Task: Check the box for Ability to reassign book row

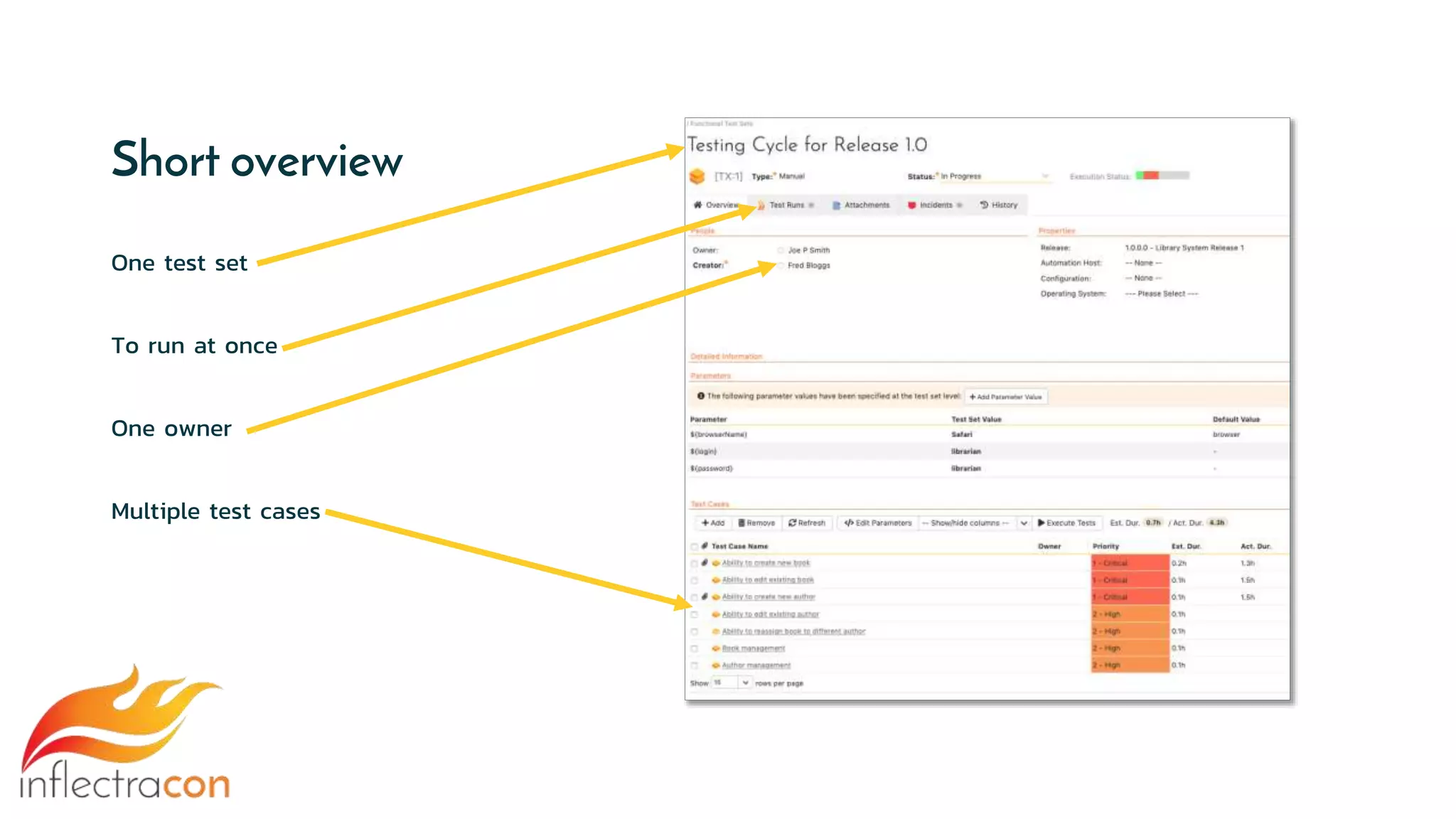Action: pyautogui.click(x=695, y=631)
